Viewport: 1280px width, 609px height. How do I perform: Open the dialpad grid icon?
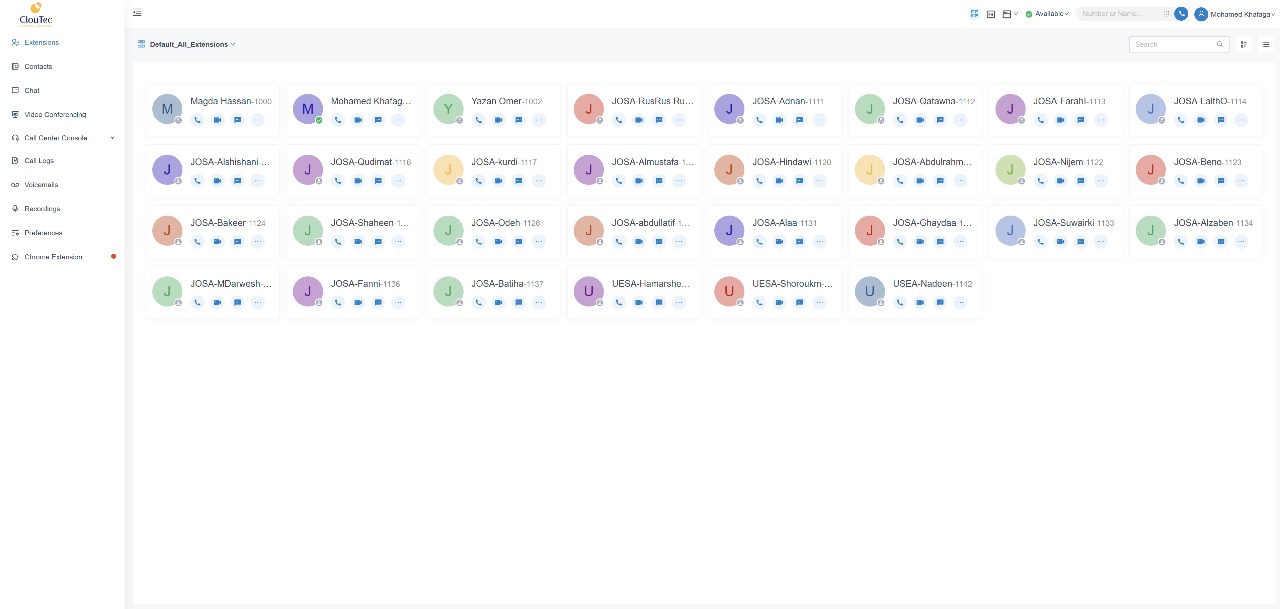click(x=1166, y=14)
